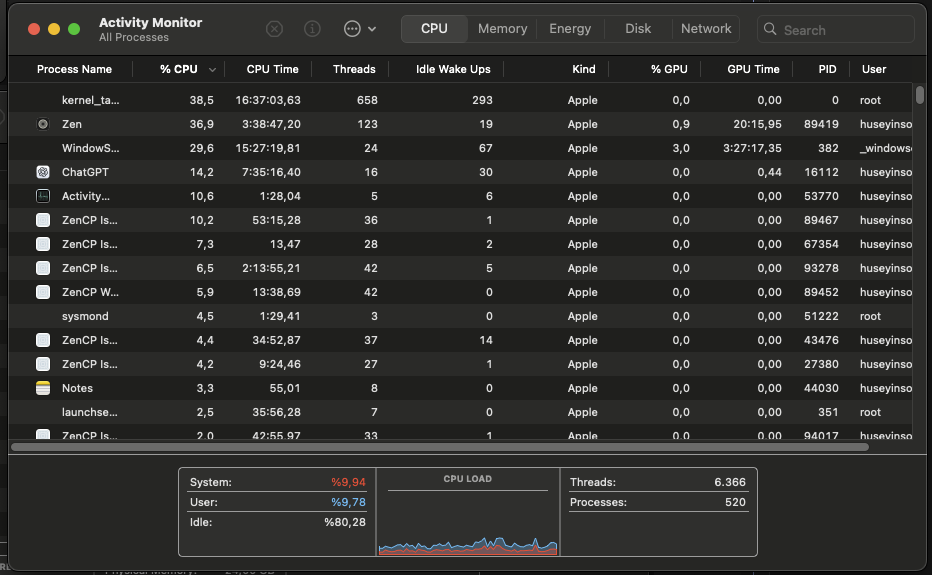Sort by the Threads column header

(x=354, y=69)
